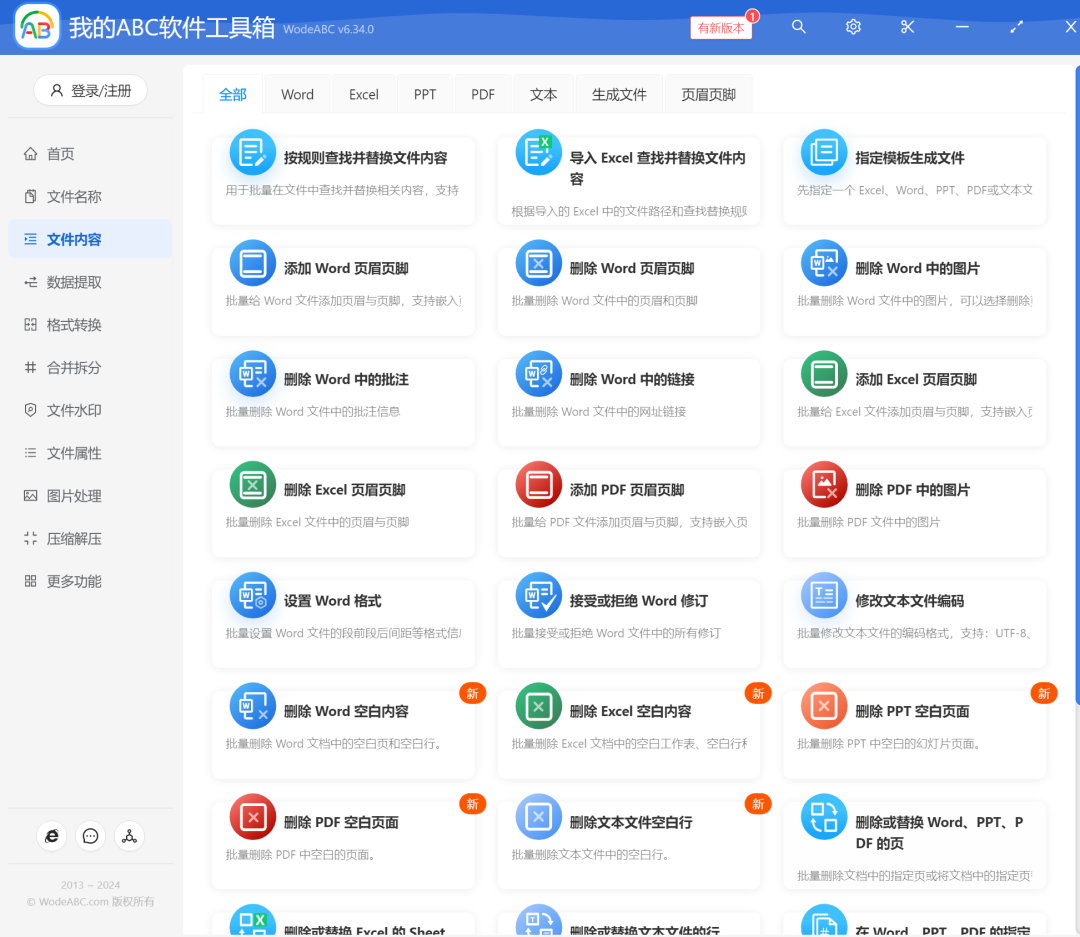This screenshot has width=1080, height=937.
Task: Click the chat feedback icon at bottom left
Action: pyautogui.click(x=90, y=836)
